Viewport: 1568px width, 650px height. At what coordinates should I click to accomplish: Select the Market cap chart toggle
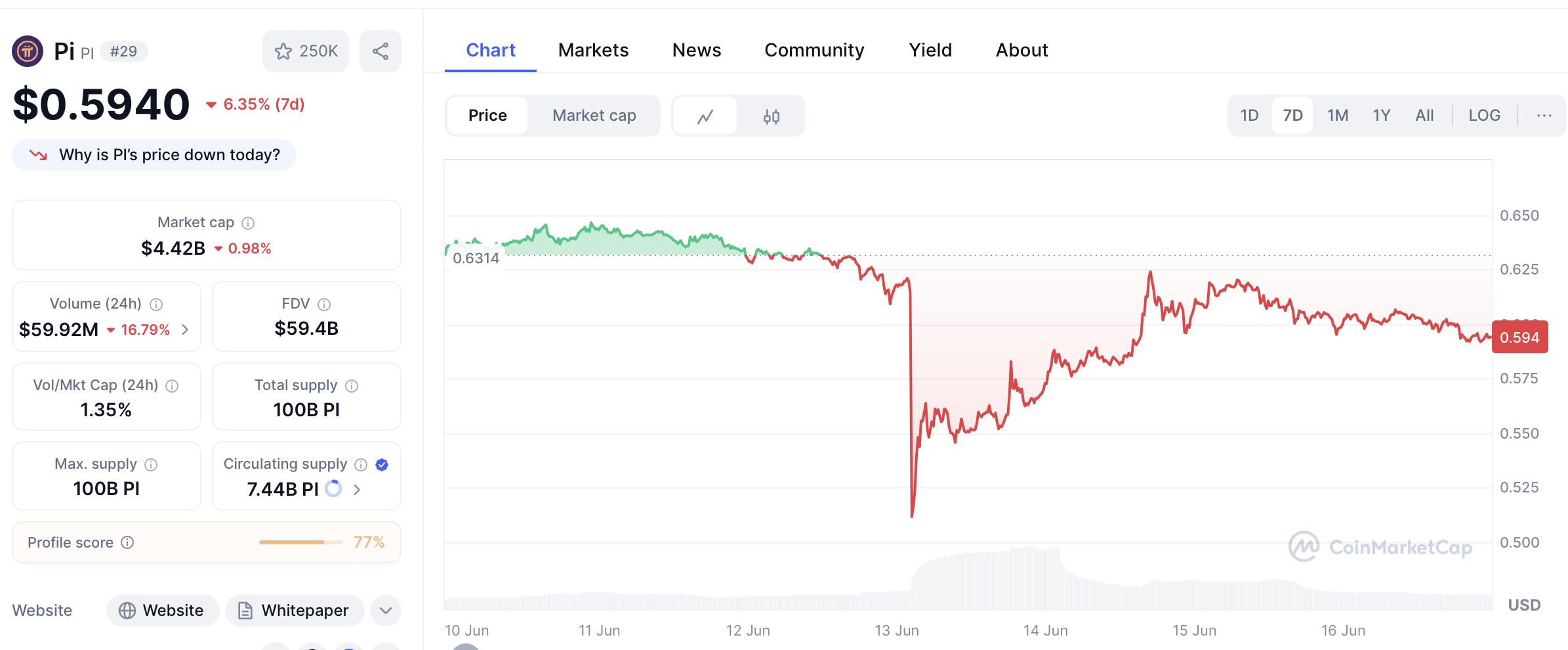(594, 116)
